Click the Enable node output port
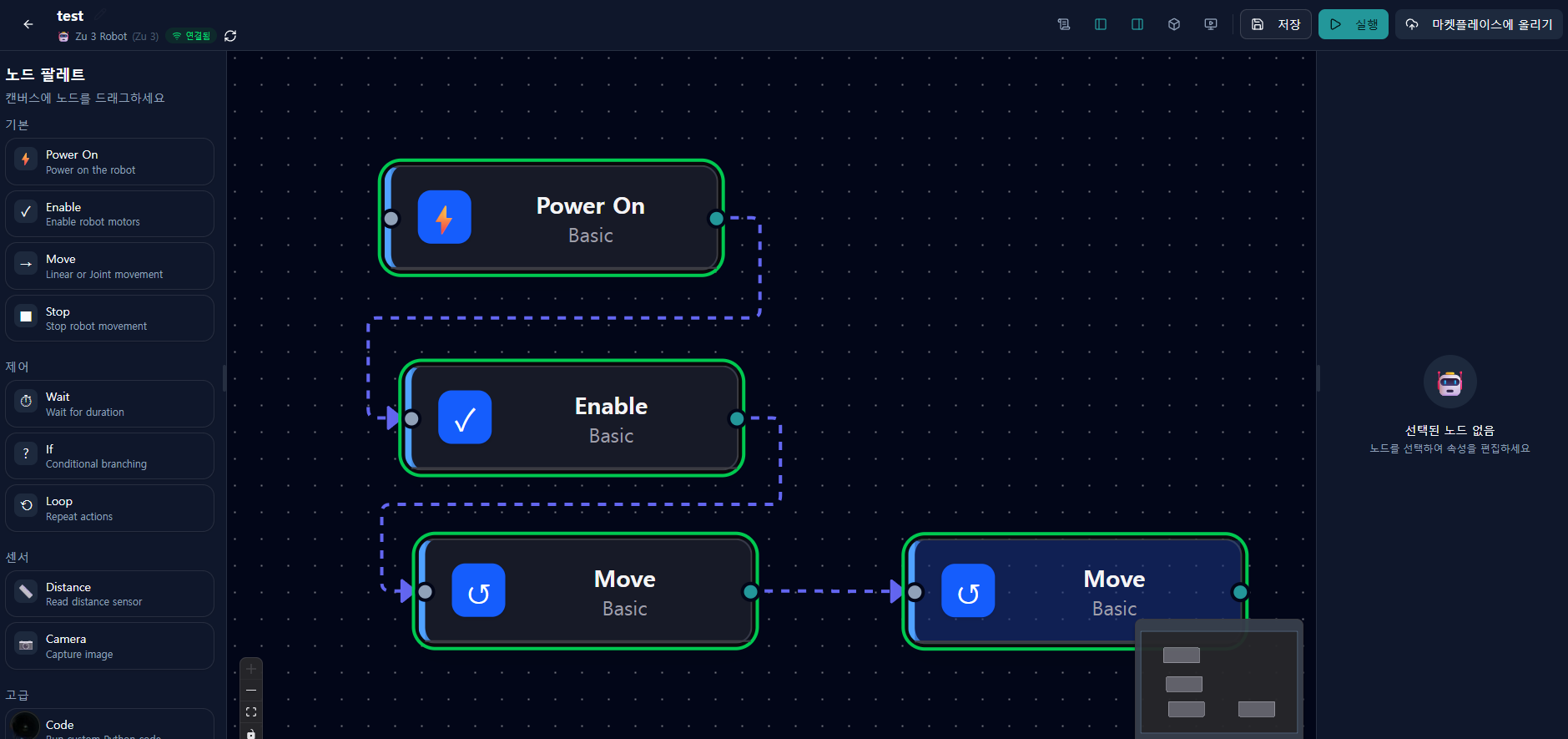The width and height of the screenshot is (1568, 739). point(737,418)
